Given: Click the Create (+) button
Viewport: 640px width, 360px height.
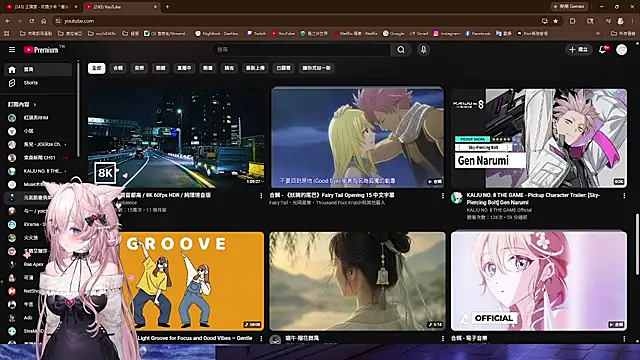Looking at the screenshot, I should [579, 49].
